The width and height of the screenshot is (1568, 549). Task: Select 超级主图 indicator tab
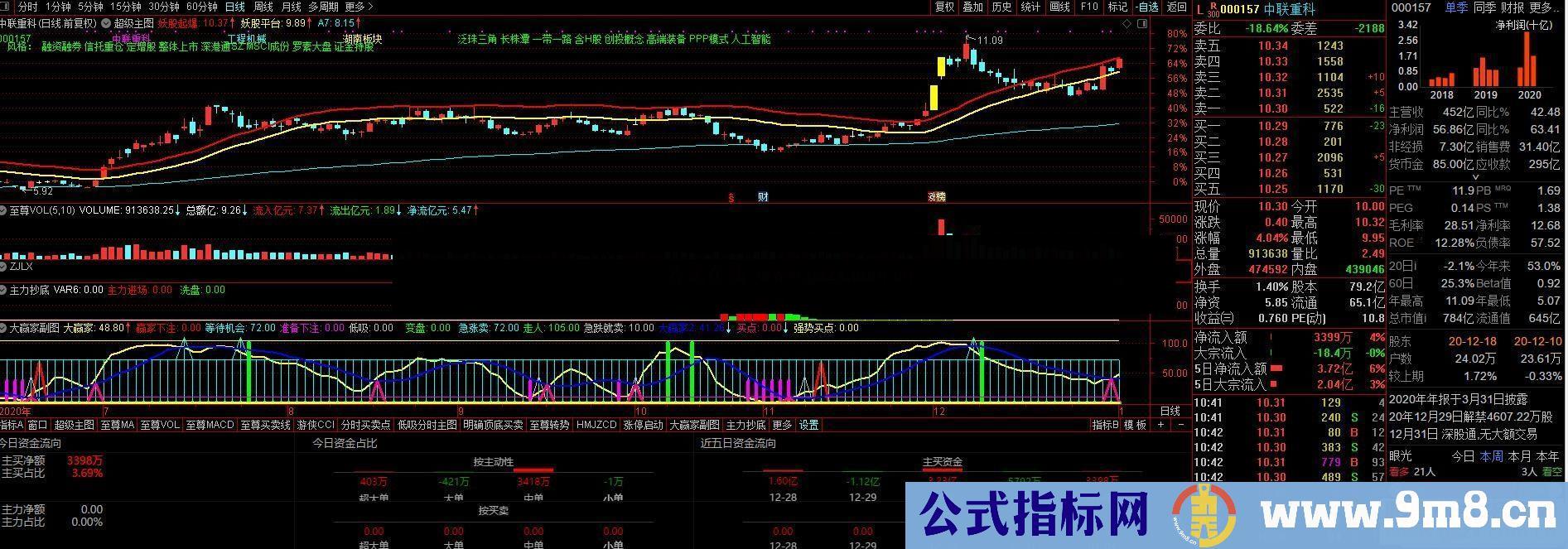[x=75, y=425]
